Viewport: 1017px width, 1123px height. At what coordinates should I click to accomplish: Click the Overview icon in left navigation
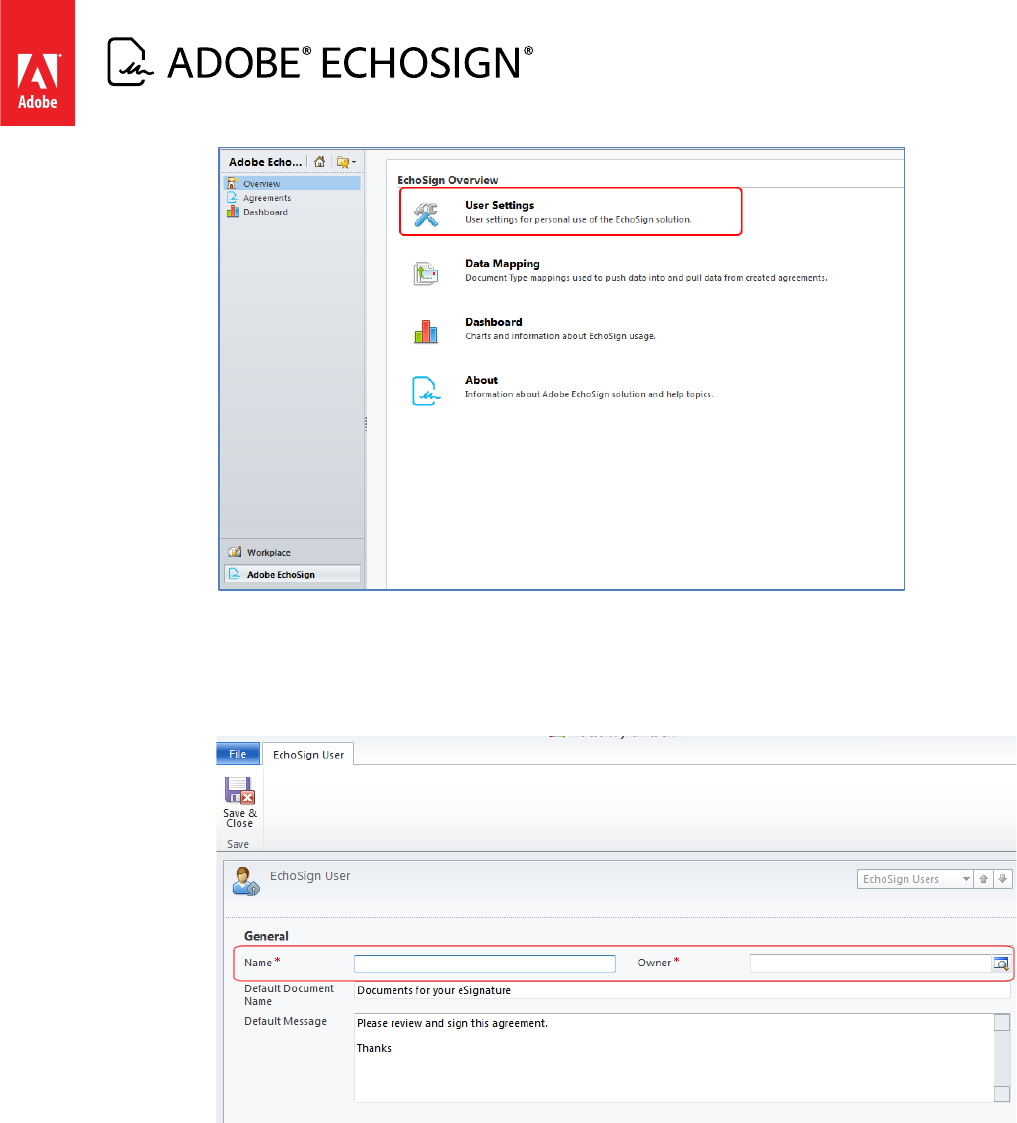pyautogui.click(x=232, y=184)
